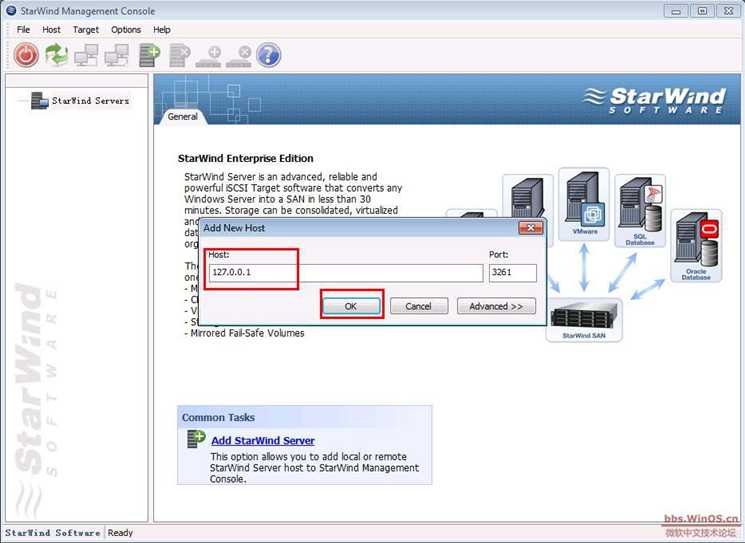Click the StarWind Software logo banner
The height and width of the screenshot is (543, 745).
pos(654,100)
